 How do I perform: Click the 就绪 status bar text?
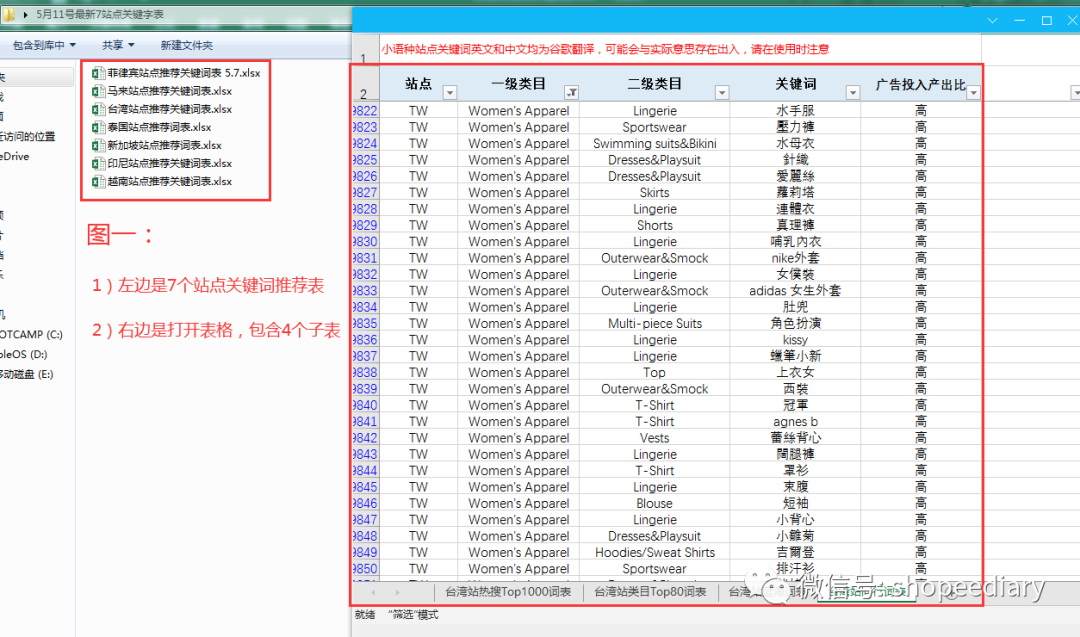click(x=364, y=615)
